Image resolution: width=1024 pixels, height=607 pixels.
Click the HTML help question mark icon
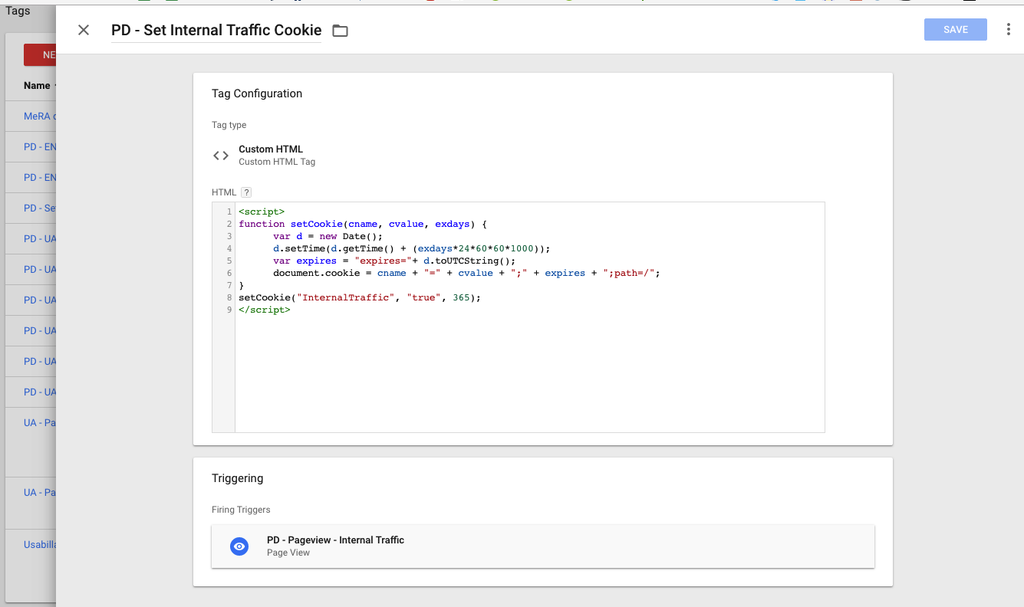coord(246,192)
